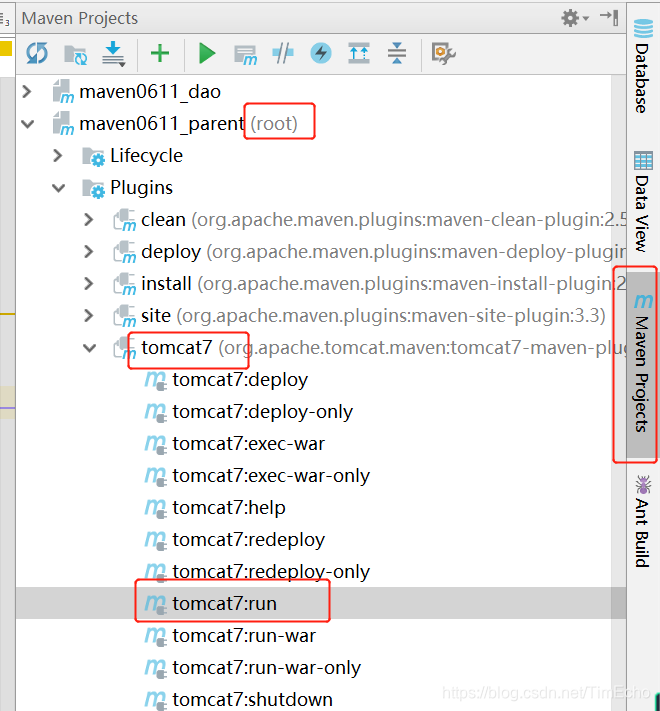
Task: Click the Plugins folder gear icon
Action: point(93,189)
